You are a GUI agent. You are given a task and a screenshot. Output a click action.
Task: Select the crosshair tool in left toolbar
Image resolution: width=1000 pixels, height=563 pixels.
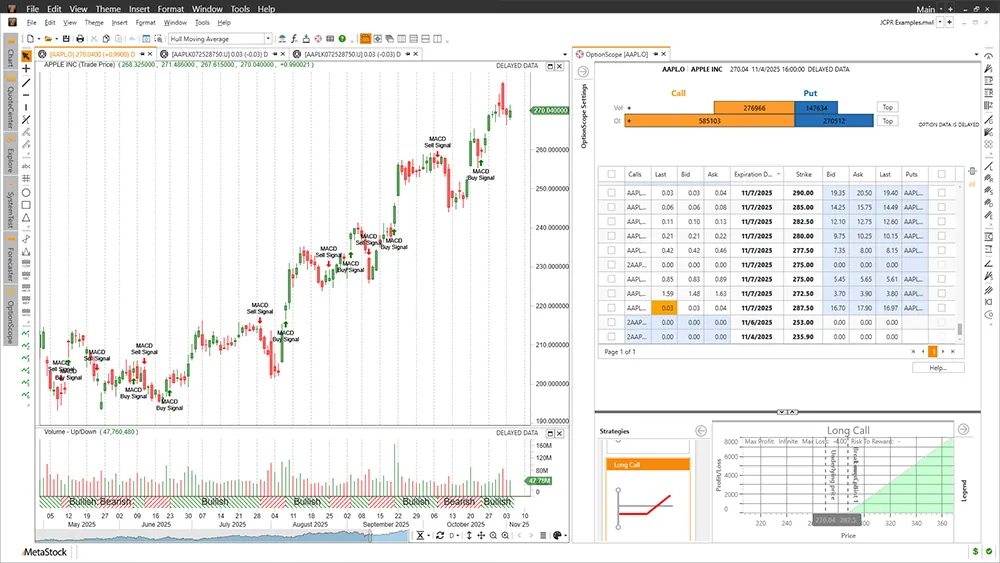(x=26, y=69)
